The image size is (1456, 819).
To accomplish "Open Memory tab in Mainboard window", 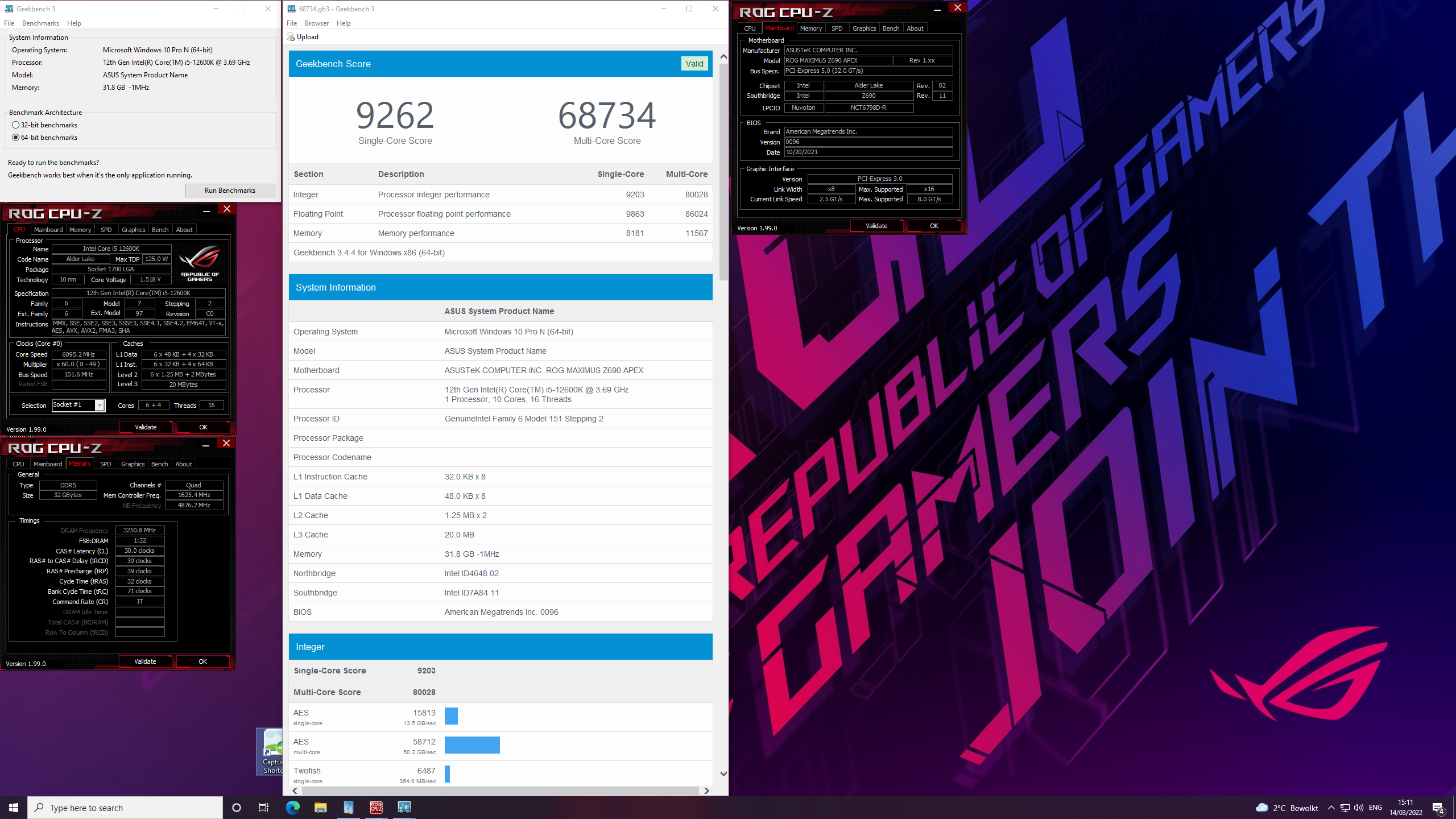I will pos(811,28).
